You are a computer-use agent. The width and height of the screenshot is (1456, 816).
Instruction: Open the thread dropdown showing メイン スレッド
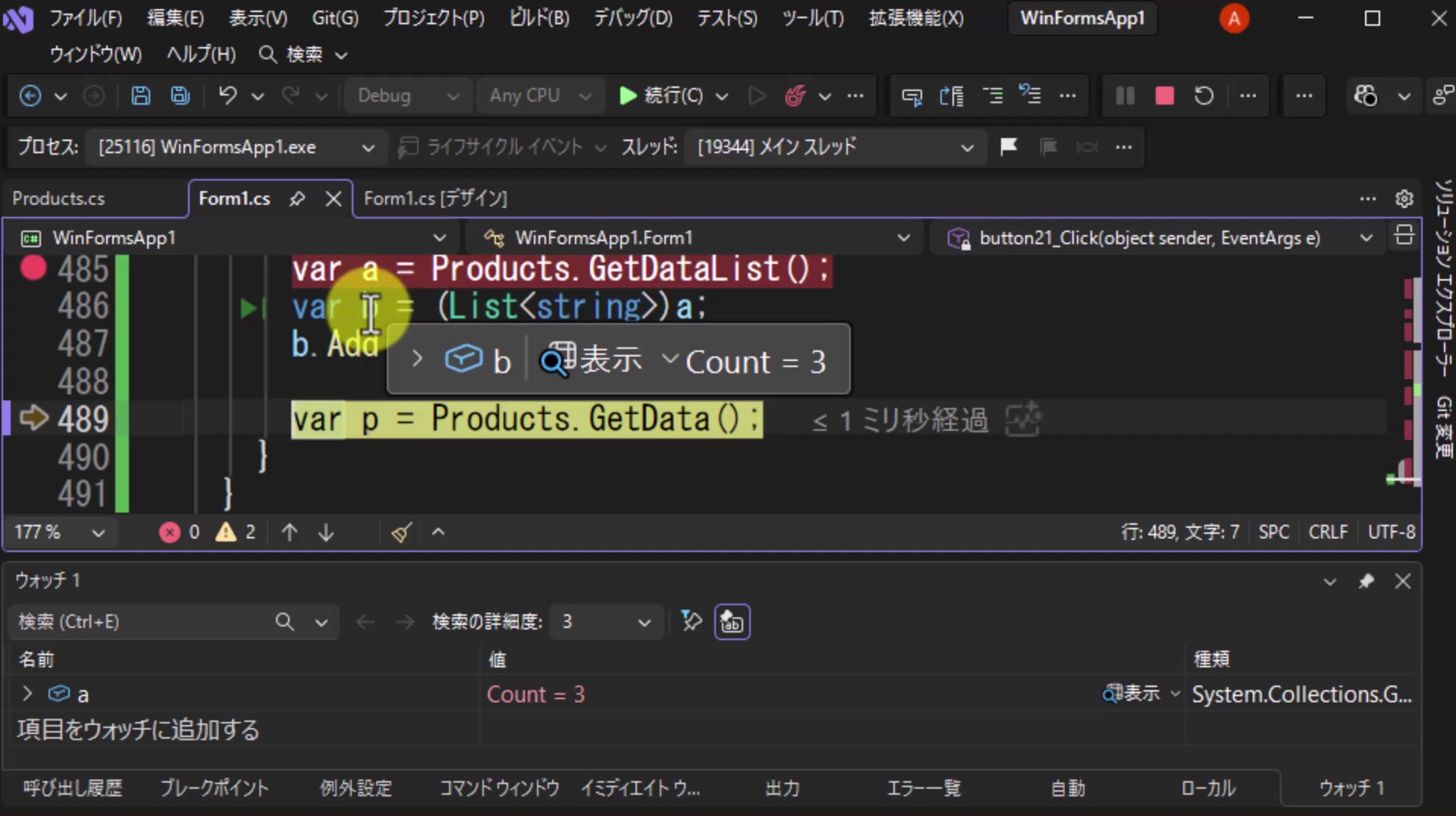pos(836,147)
